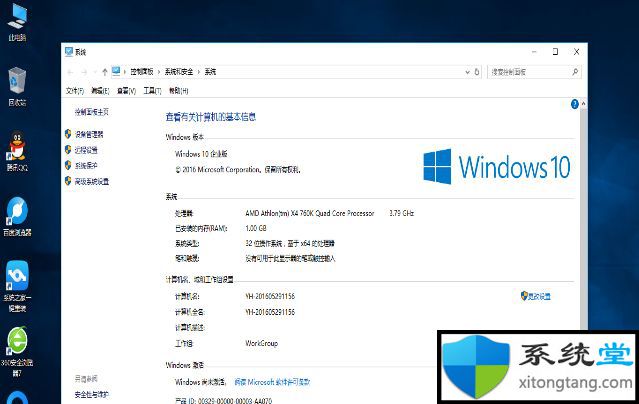Navigate forward with the Forward arrow
This screenshot has width=639, height=404.
pyautogui.click(x=84, y=72)
